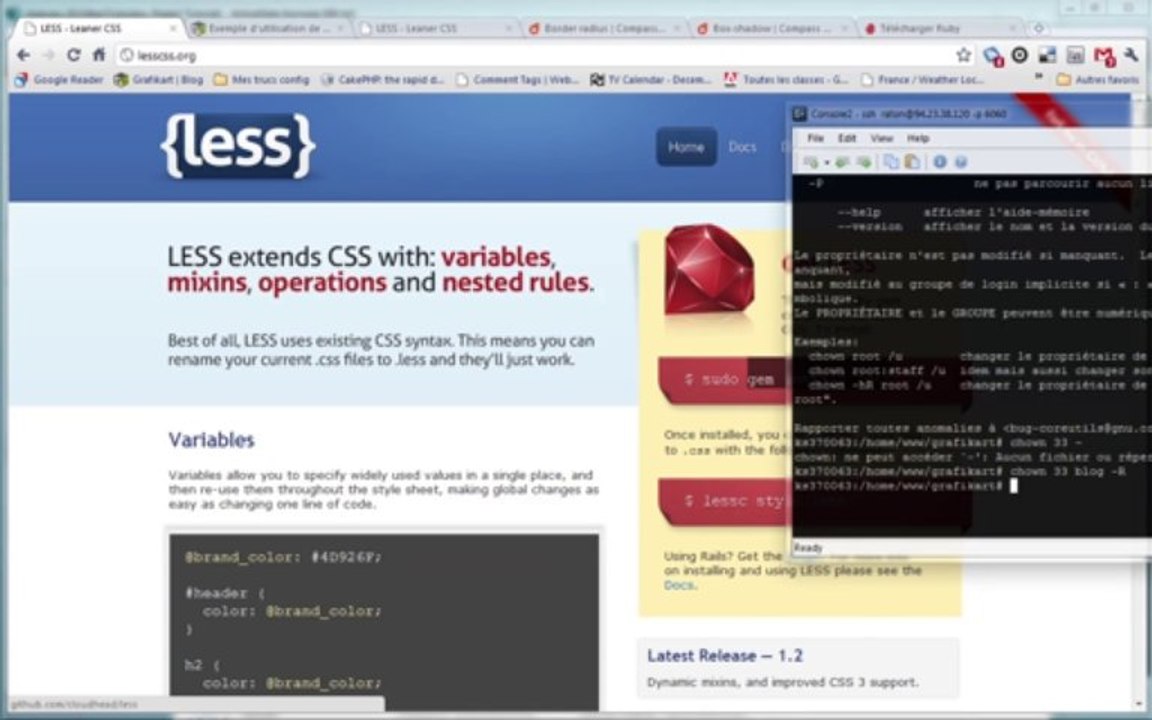Click the forward navigation arrow in Chrome
The height and width of the screenshot is (720, 1152).
(48, 55)
